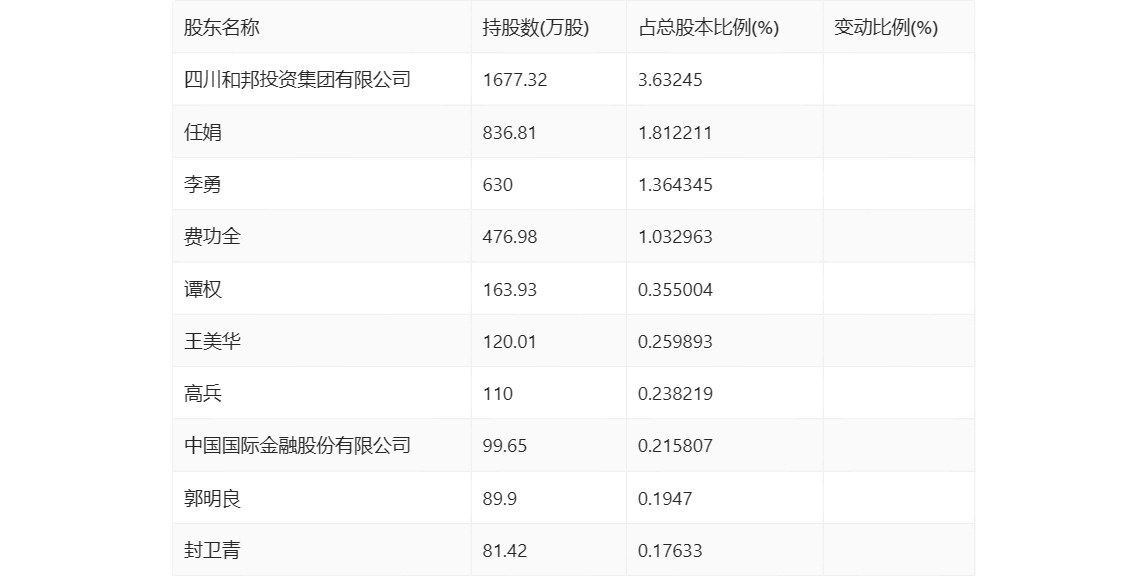Select the value 1677.32
Viewport: 1148px width, 576px height.
(x=515, y=80)
